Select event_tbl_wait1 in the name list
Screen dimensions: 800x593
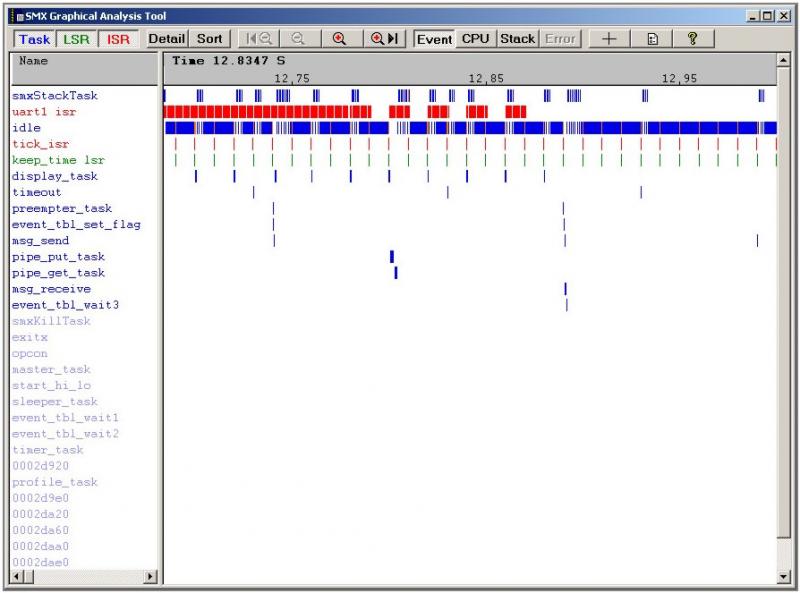pos(65,417)
